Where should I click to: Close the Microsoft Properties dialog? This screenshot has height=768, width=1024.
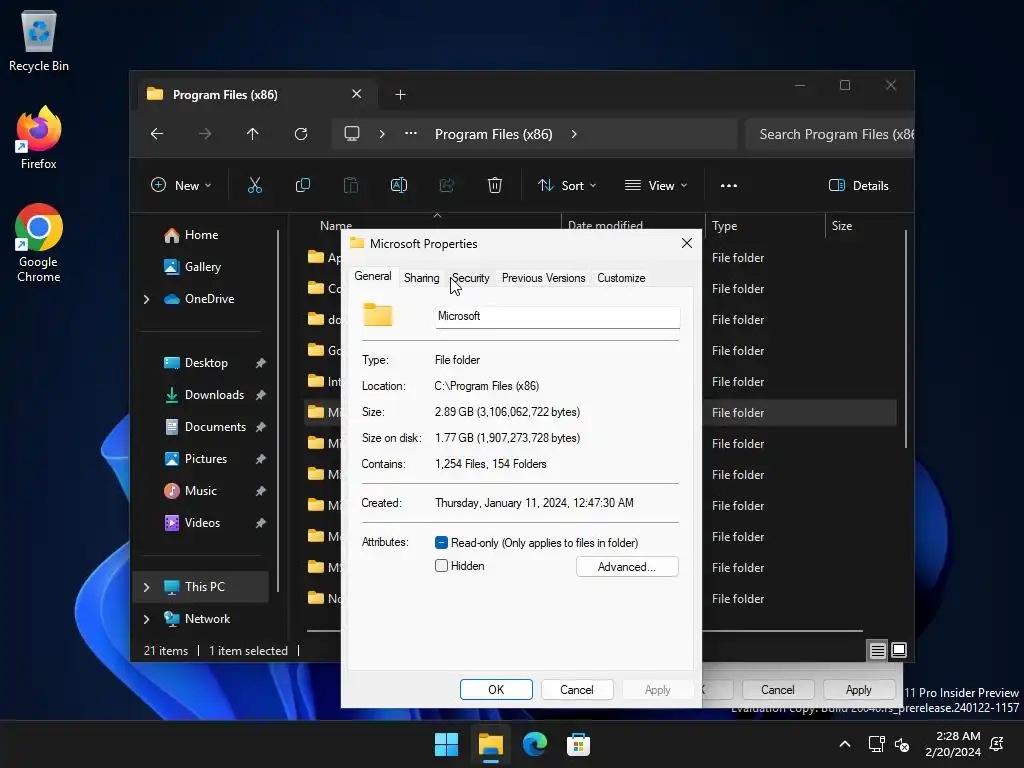click(686, 244)
